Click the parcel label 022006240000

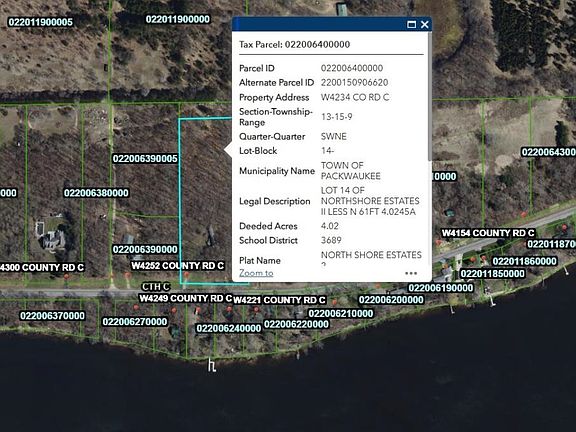tap(228, 328)
